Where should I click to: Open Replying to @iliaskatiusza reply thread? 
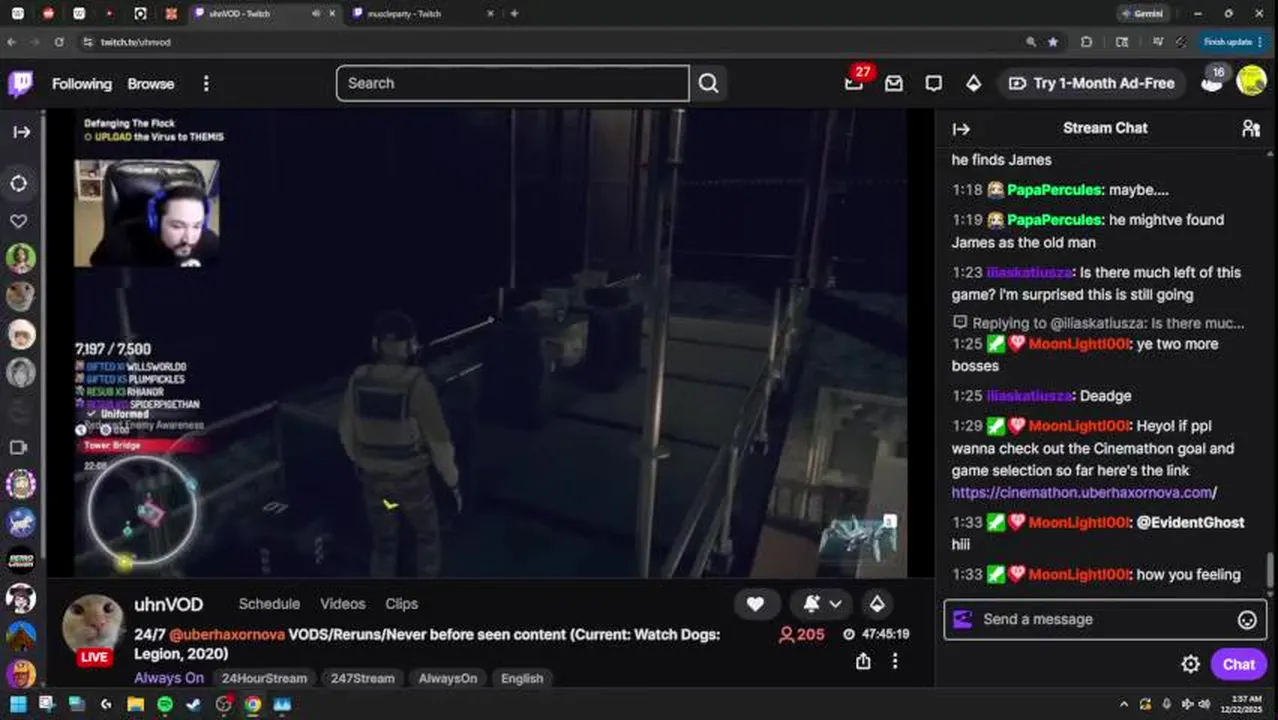pos(1098,323)
